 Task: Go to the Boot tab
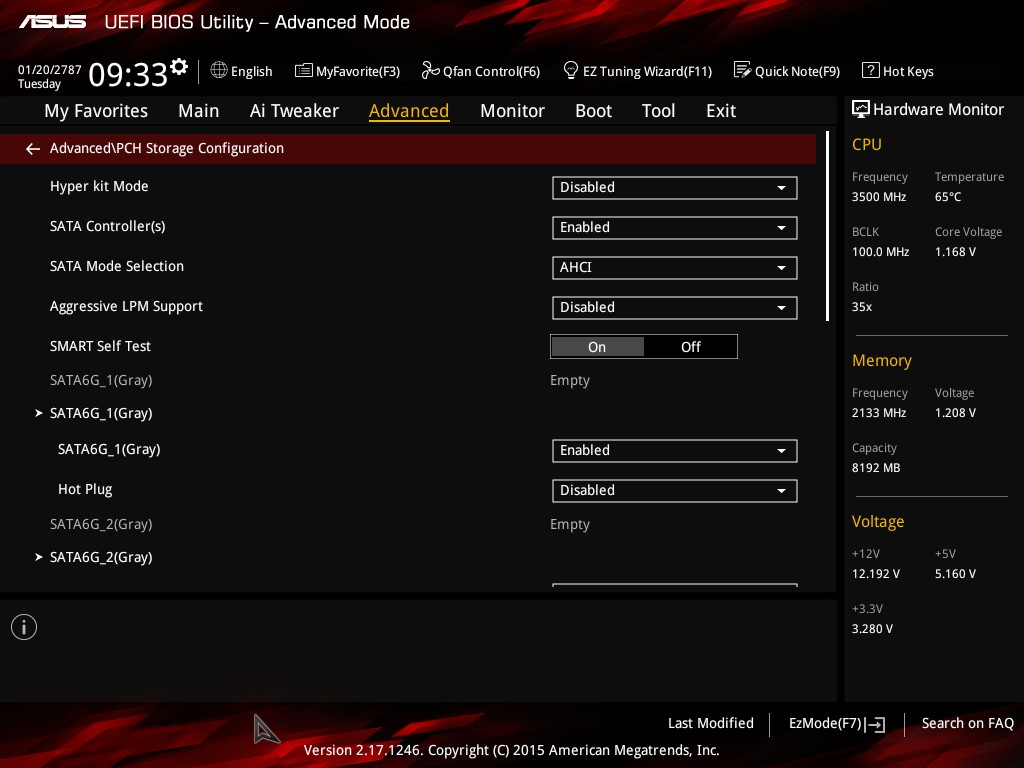coord(593,111)
